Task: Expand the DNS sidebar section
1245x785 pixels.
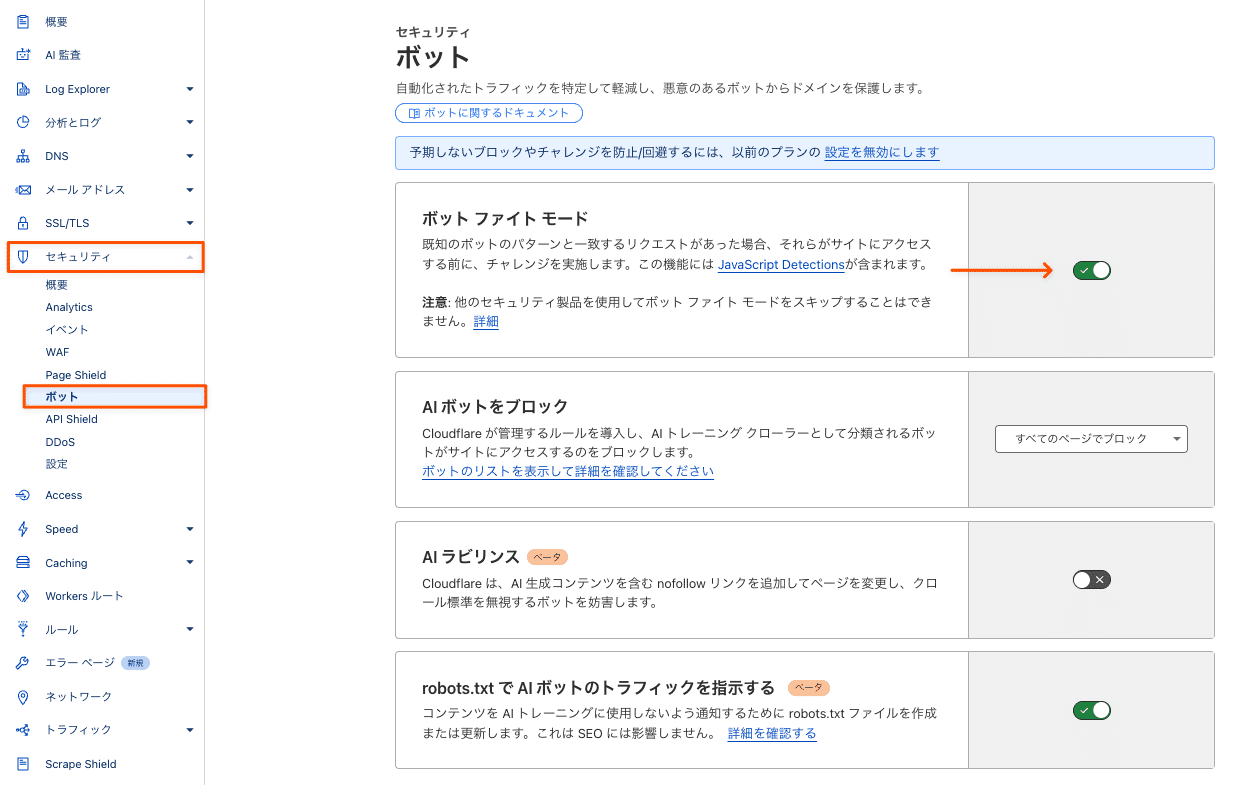Action: pos(190,155)
